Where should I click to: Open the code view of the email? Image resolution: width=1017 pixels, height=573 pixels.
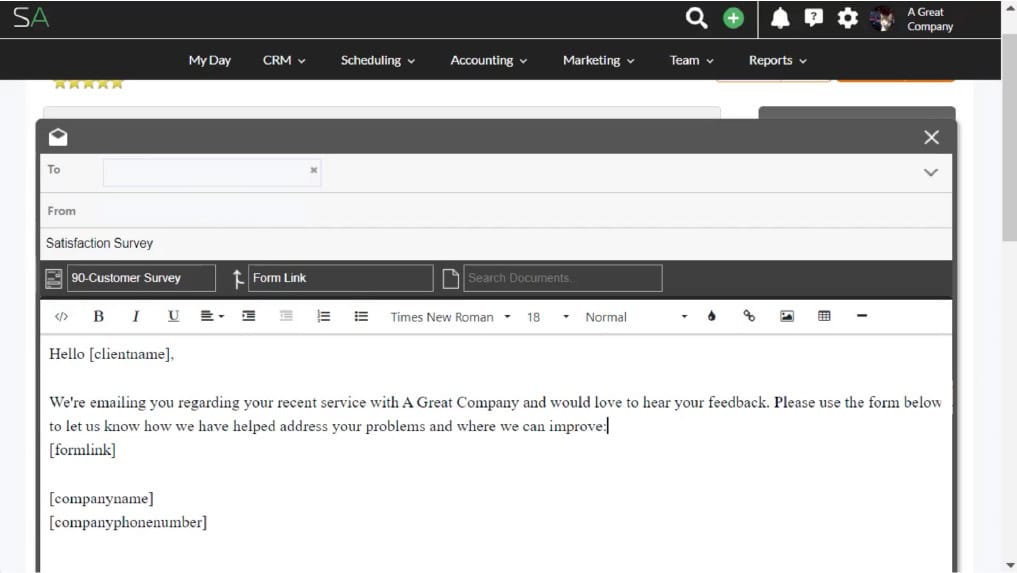pos(61,316)
